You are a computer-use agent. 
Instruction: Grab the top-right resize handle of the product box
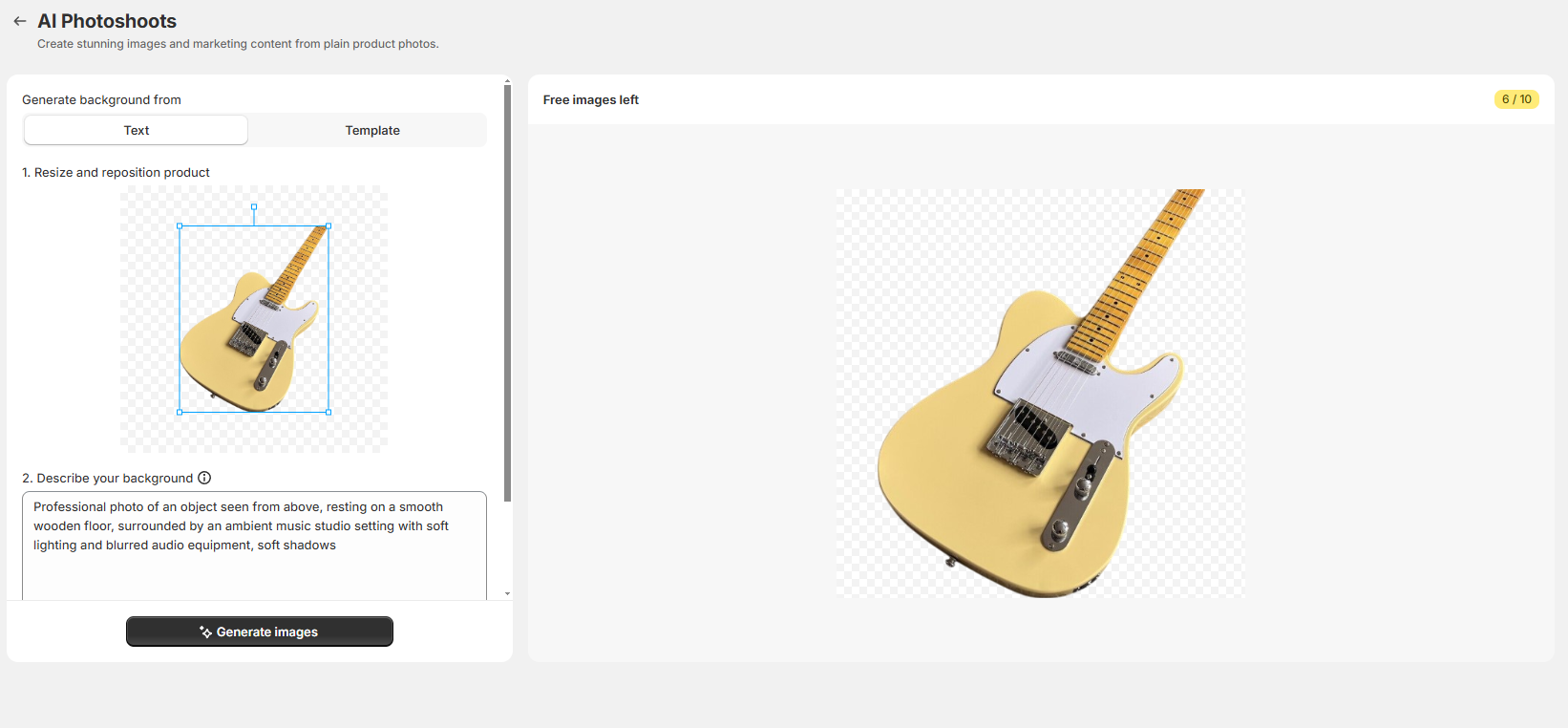pos(328,226)
